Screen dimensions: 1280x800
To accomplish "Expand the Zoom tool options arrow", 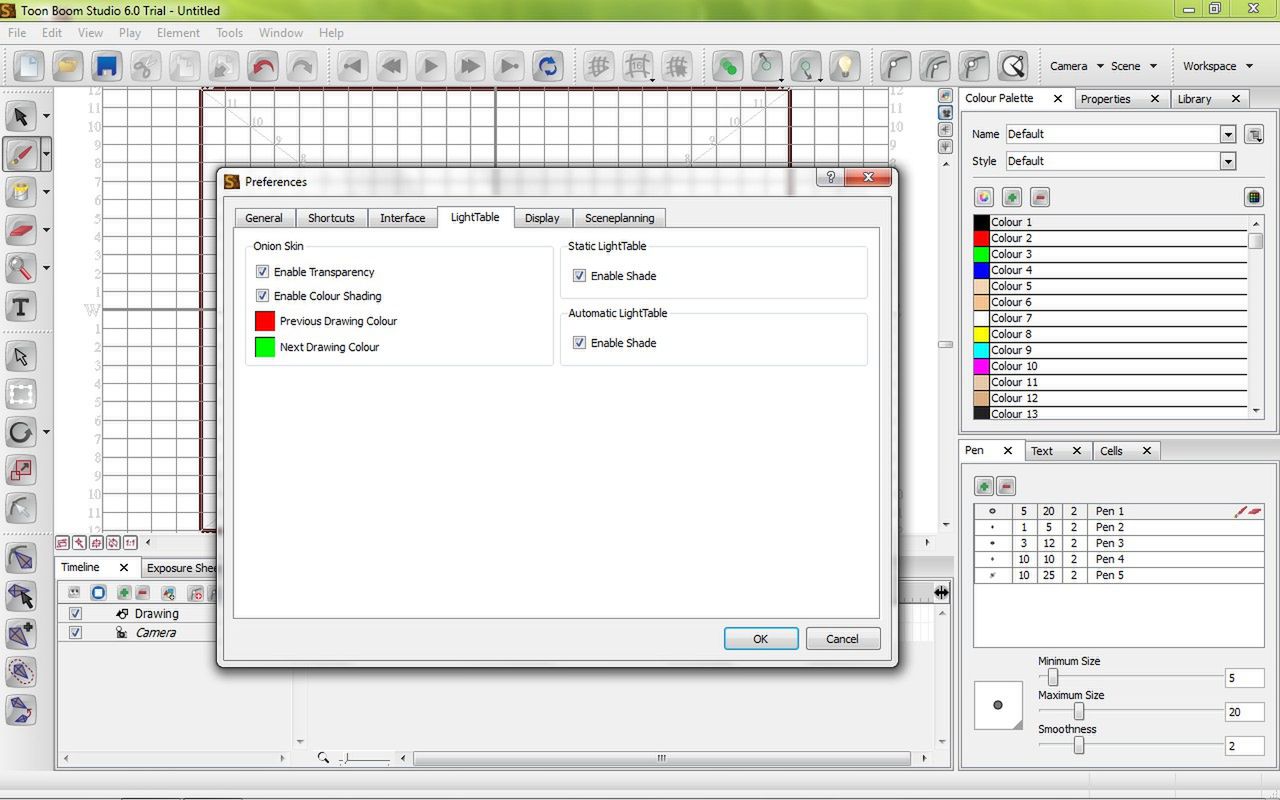I will click(46, 269).
